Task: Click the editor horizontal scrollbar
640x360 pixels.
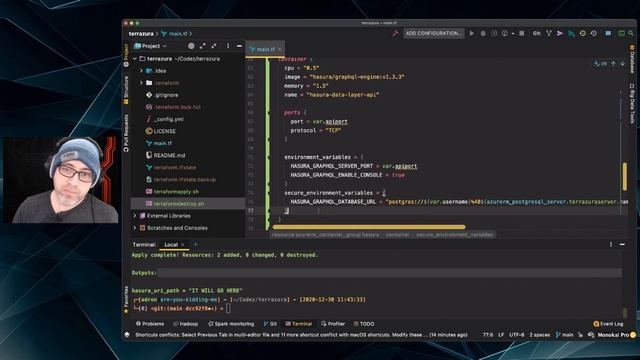Action: (x=369, y=227)
